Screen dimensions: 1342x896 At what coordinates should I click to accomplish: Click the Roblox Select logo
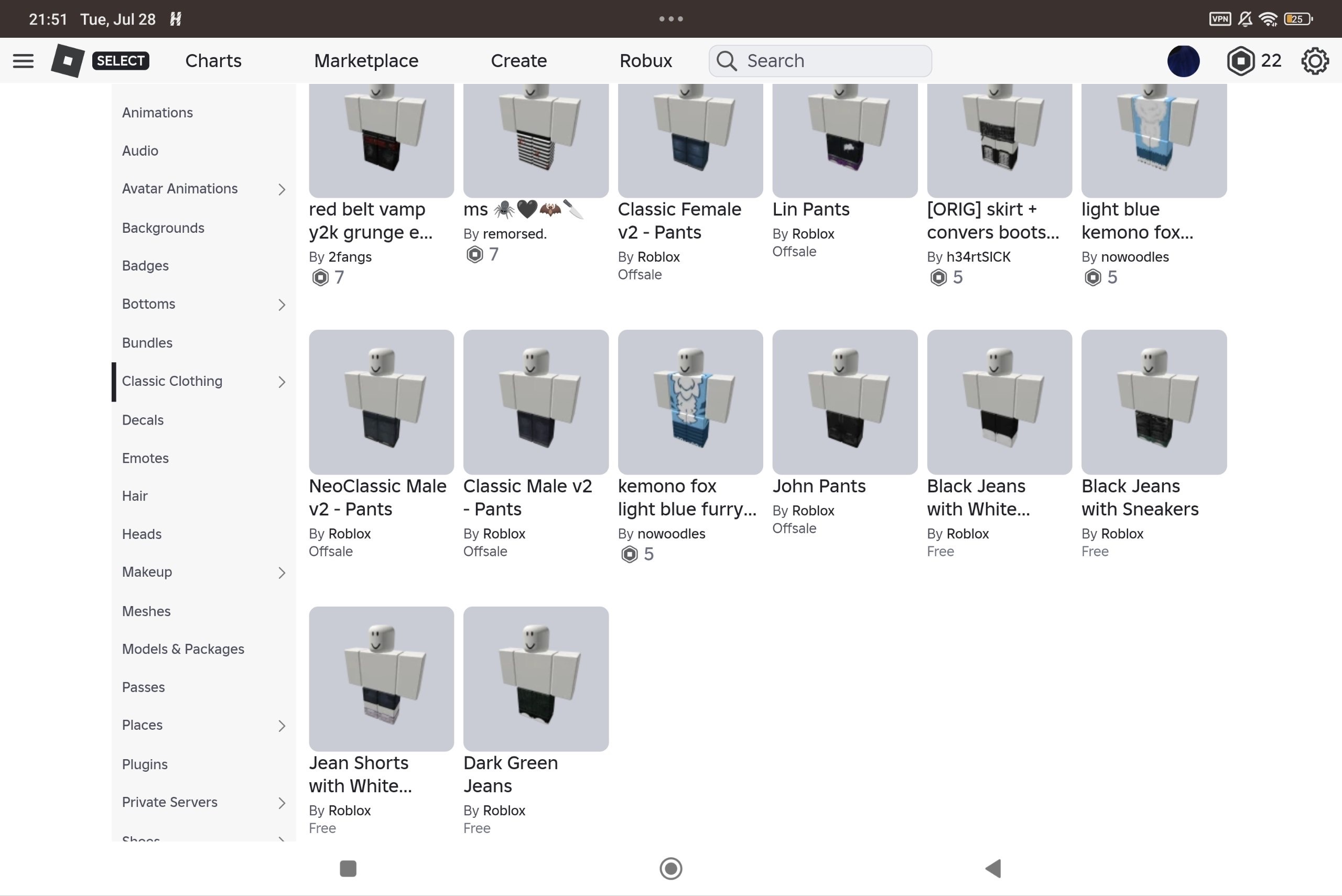(100, 61)
